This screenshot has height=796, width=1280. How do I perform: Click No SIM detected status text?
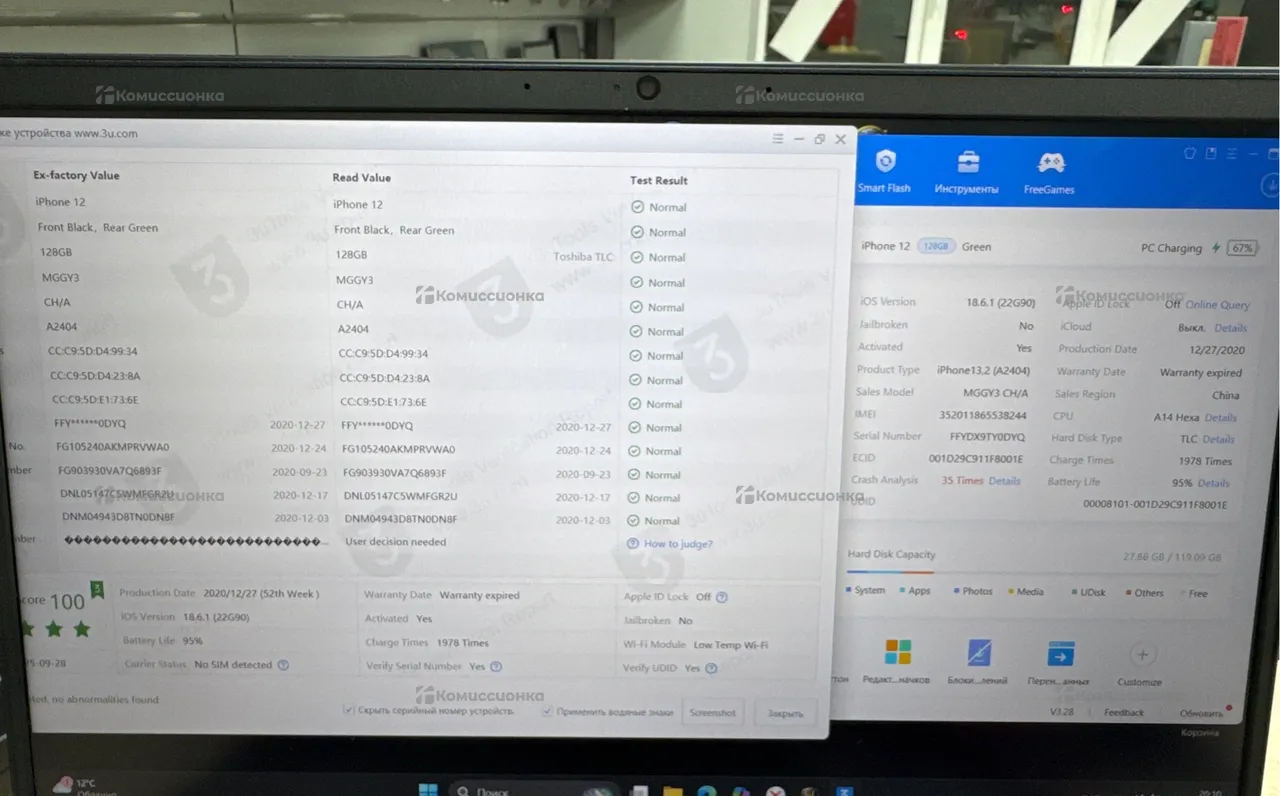[x=234, y=665]
